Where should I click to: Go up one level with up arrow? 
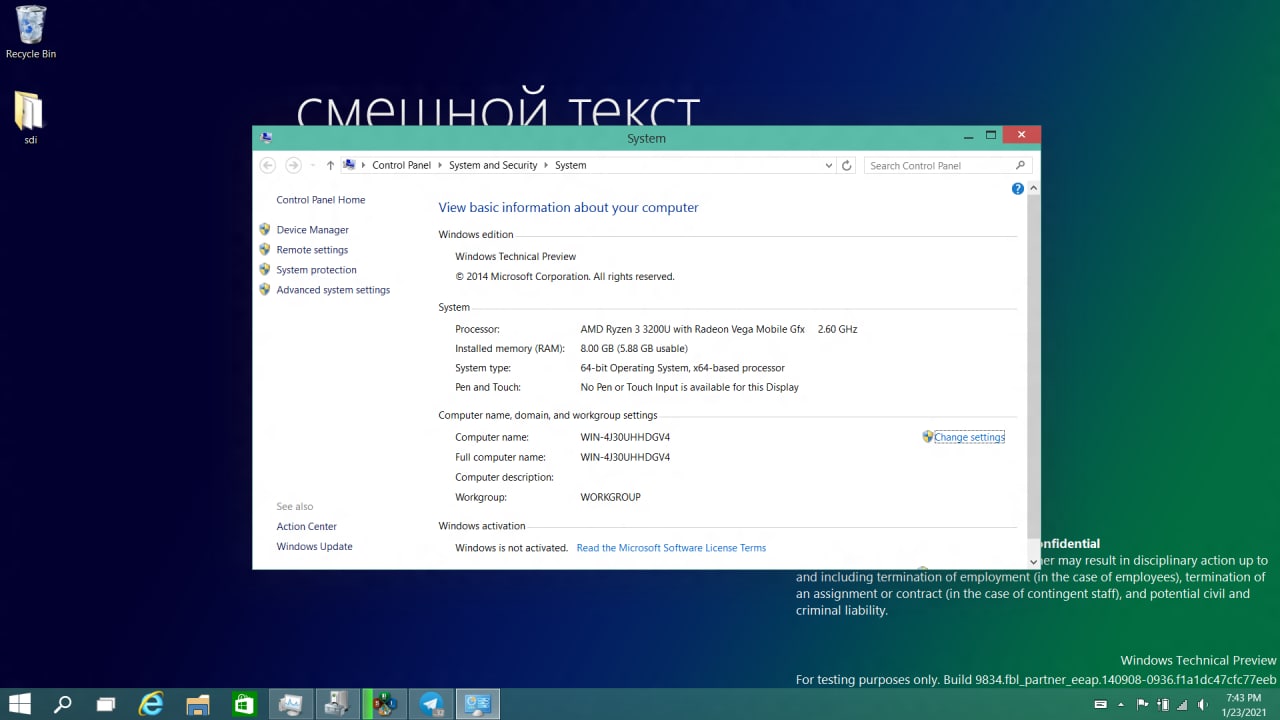coord(330,165)
